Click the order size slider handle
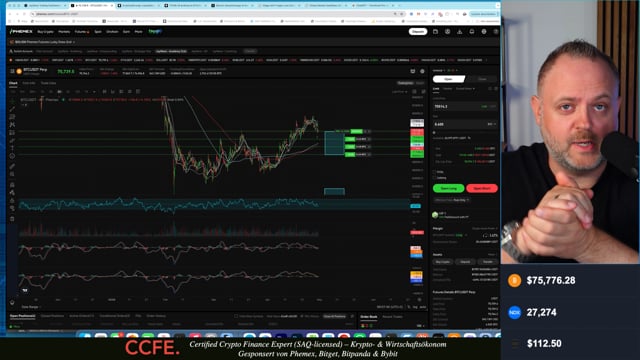This screenshot has width=640, height=360. (434, 132)
